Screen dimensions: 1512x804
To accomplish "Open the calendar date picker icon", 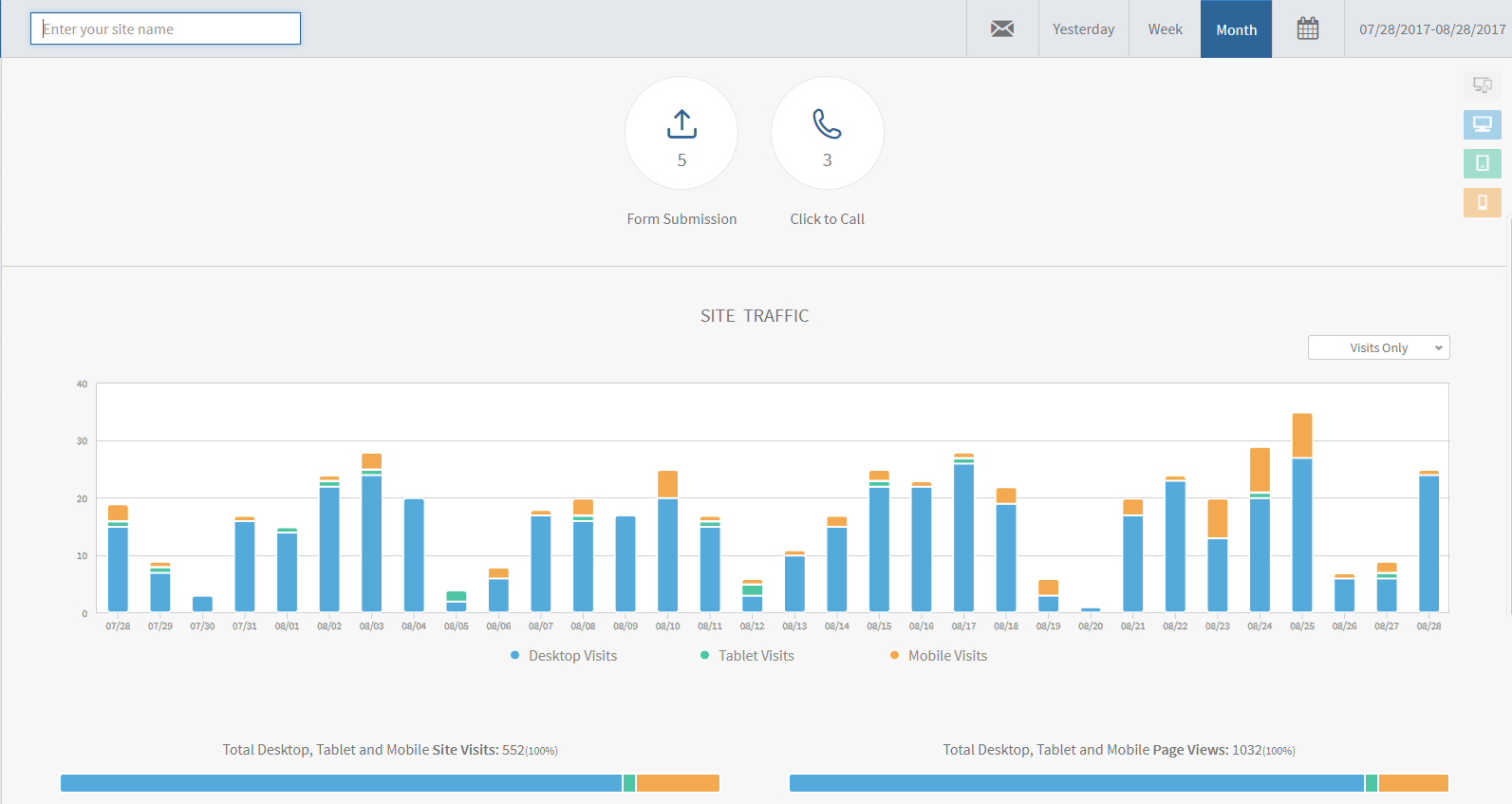I will point(1308,28).
